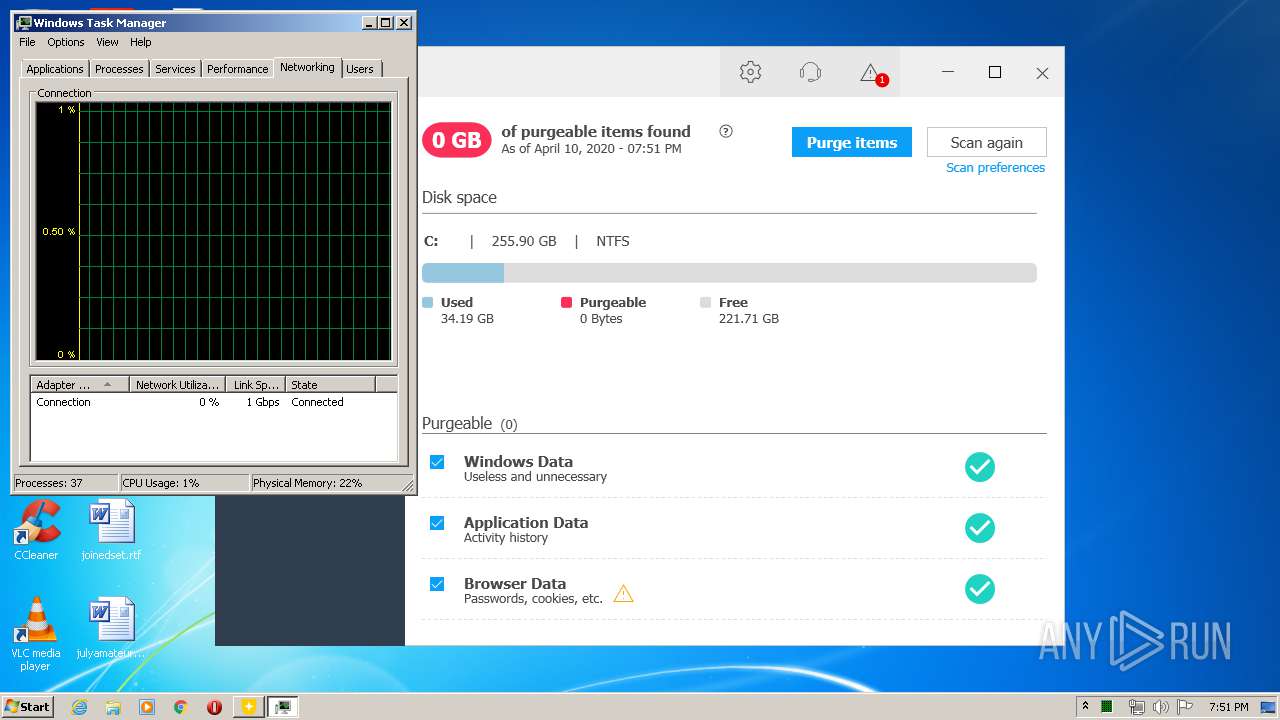Click the networking utilization graph
The width and height of the screenshot is (1280, 720).
pos(213,231)
